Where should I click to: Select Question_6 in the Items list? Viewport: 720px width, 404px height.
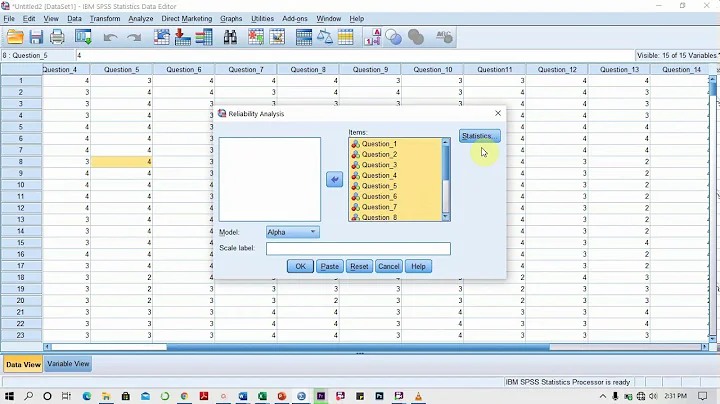coord(395,196)
